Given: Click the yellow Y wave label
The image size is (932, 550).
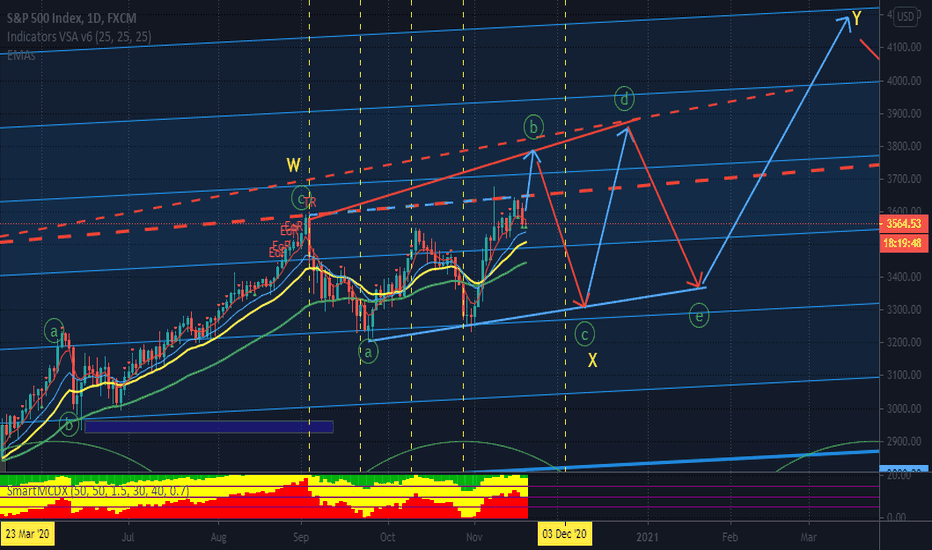Looking at the screenshot, I should pyautogui.click(x=857, y=19).
